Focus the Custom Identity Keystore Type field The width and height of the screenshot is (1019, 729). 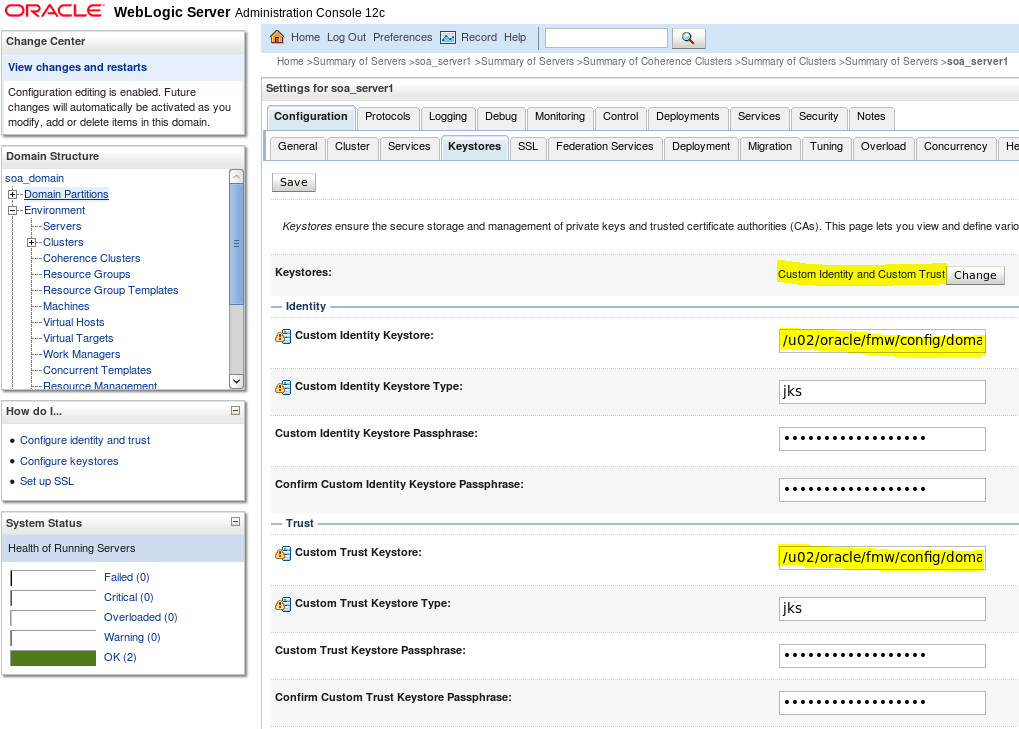tap(882, 392)
